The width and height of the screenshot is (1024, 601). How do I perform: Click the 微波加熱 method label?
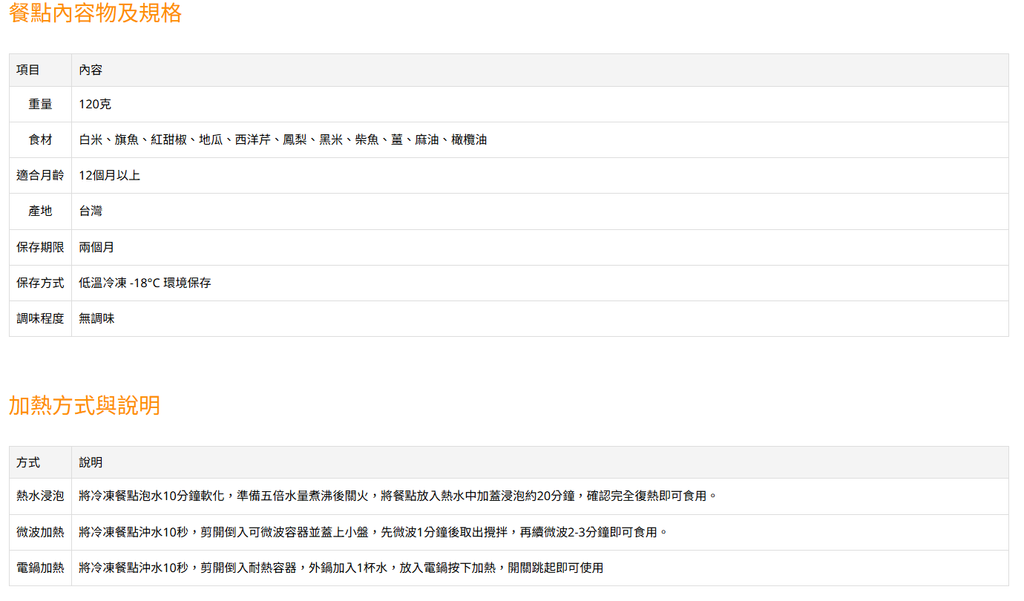(40, 532)
